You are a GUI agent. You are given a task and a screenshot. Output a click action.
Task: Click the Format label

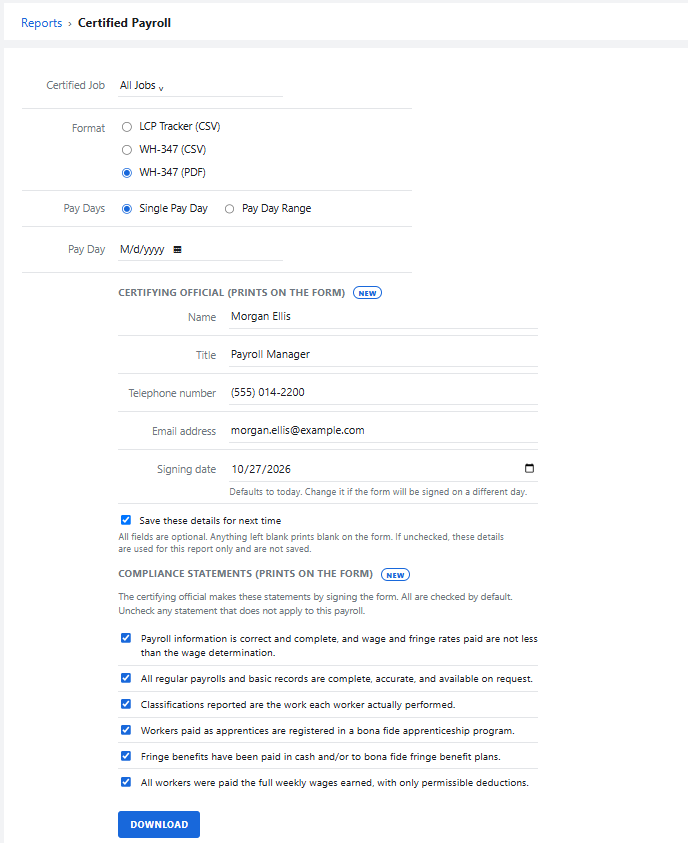point(88,128)
